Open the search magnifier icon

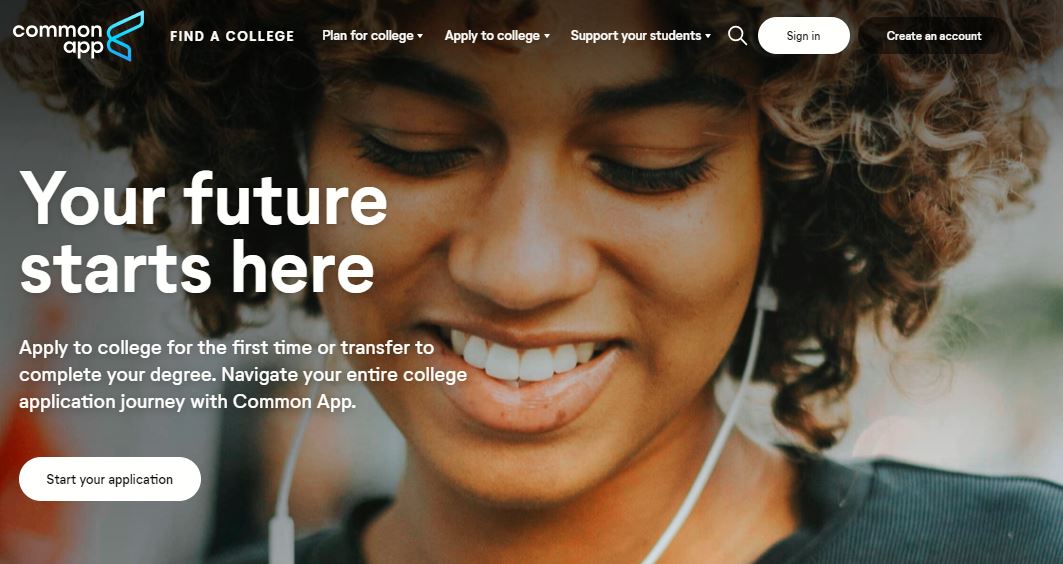pos(738,36)
